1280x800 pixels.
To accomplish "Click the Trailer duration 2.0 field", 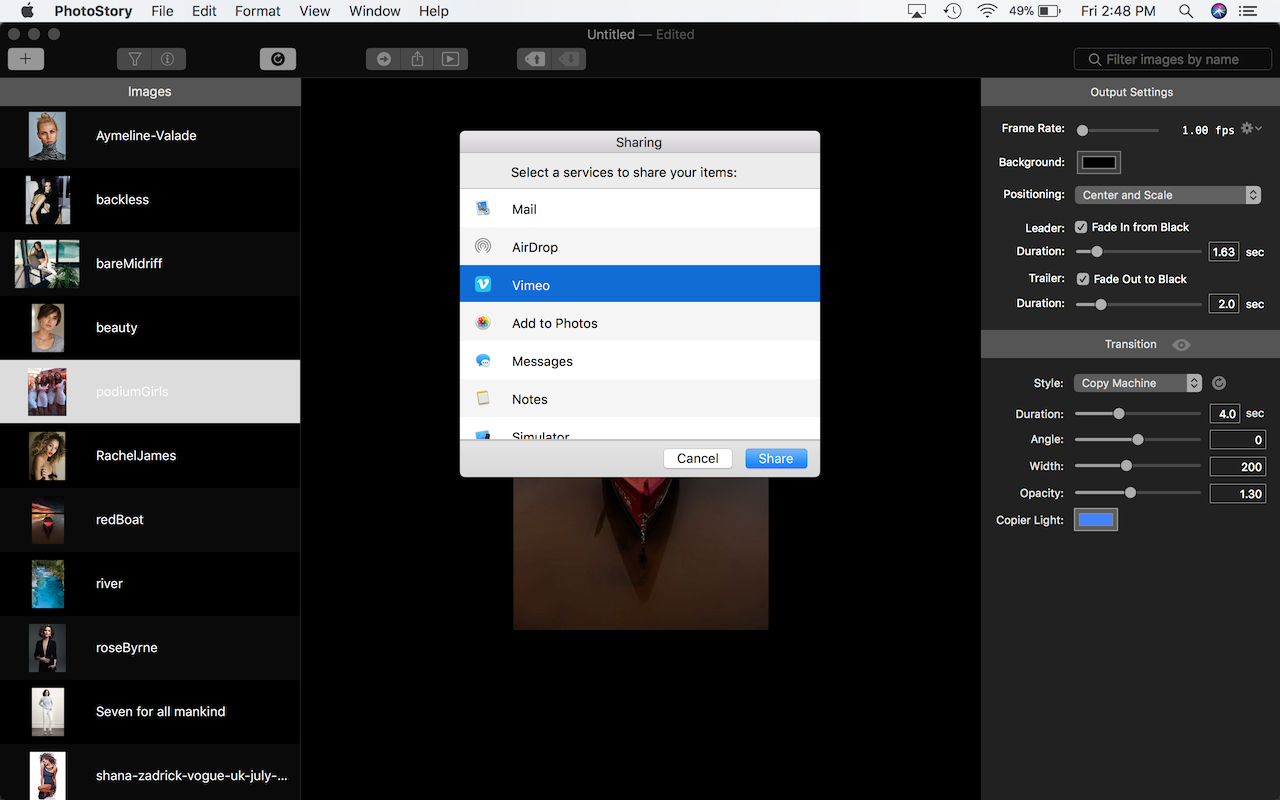I will pos(1224,304).
